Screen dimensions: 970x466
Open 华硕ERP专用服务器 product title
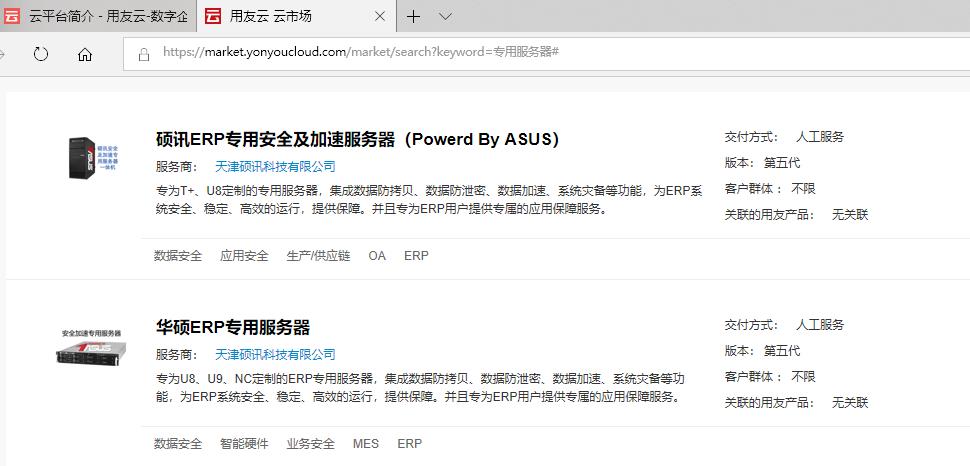point(233,327)
